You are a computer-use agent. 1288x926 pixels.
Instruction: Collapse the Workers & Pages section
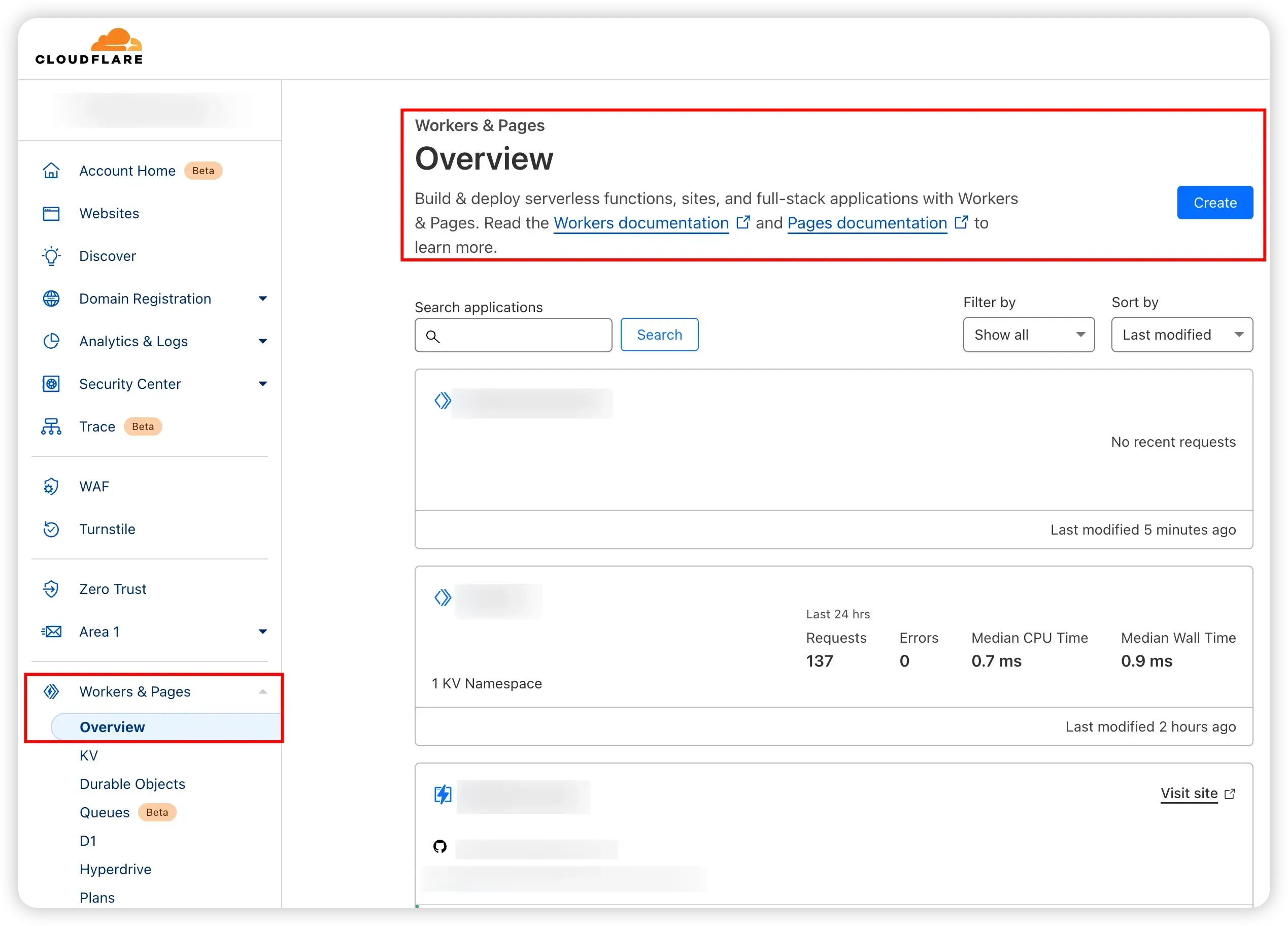pos(262,691)
